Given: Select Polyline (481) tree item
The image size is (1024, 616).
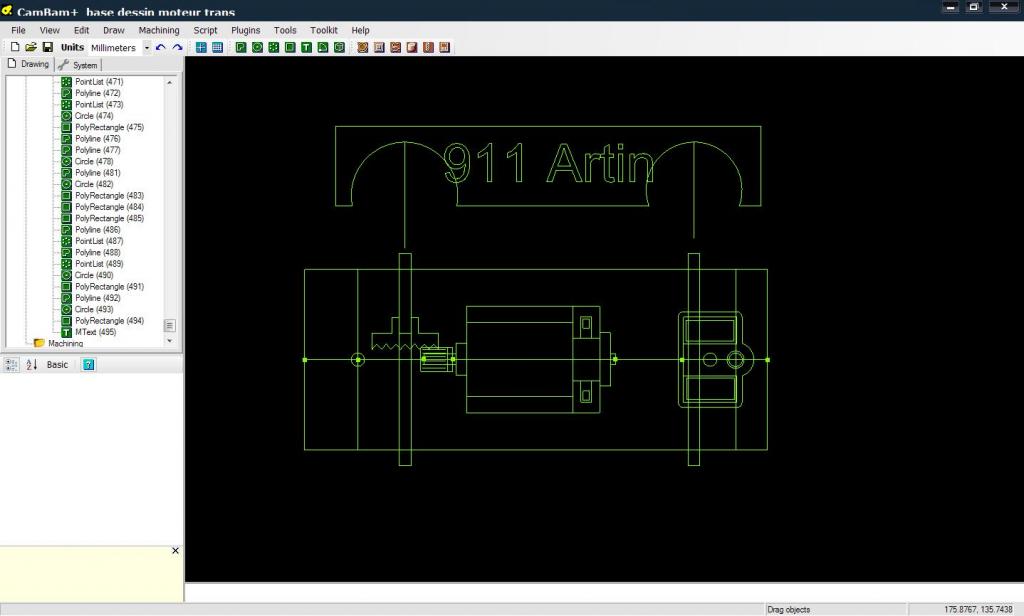Looking at the screenshot, I should (97, 172).
